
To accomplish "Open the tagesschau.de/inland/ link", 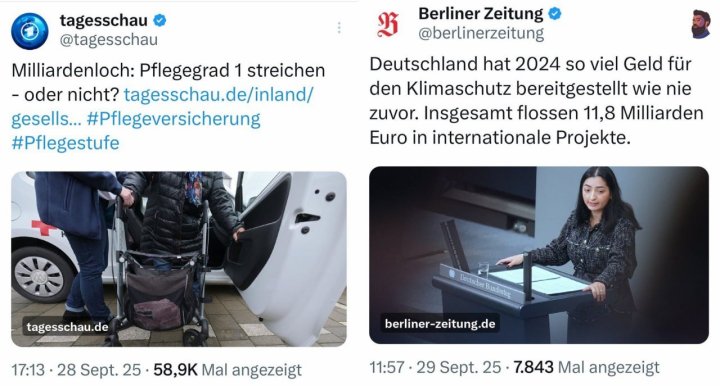I will pos(219,95).
